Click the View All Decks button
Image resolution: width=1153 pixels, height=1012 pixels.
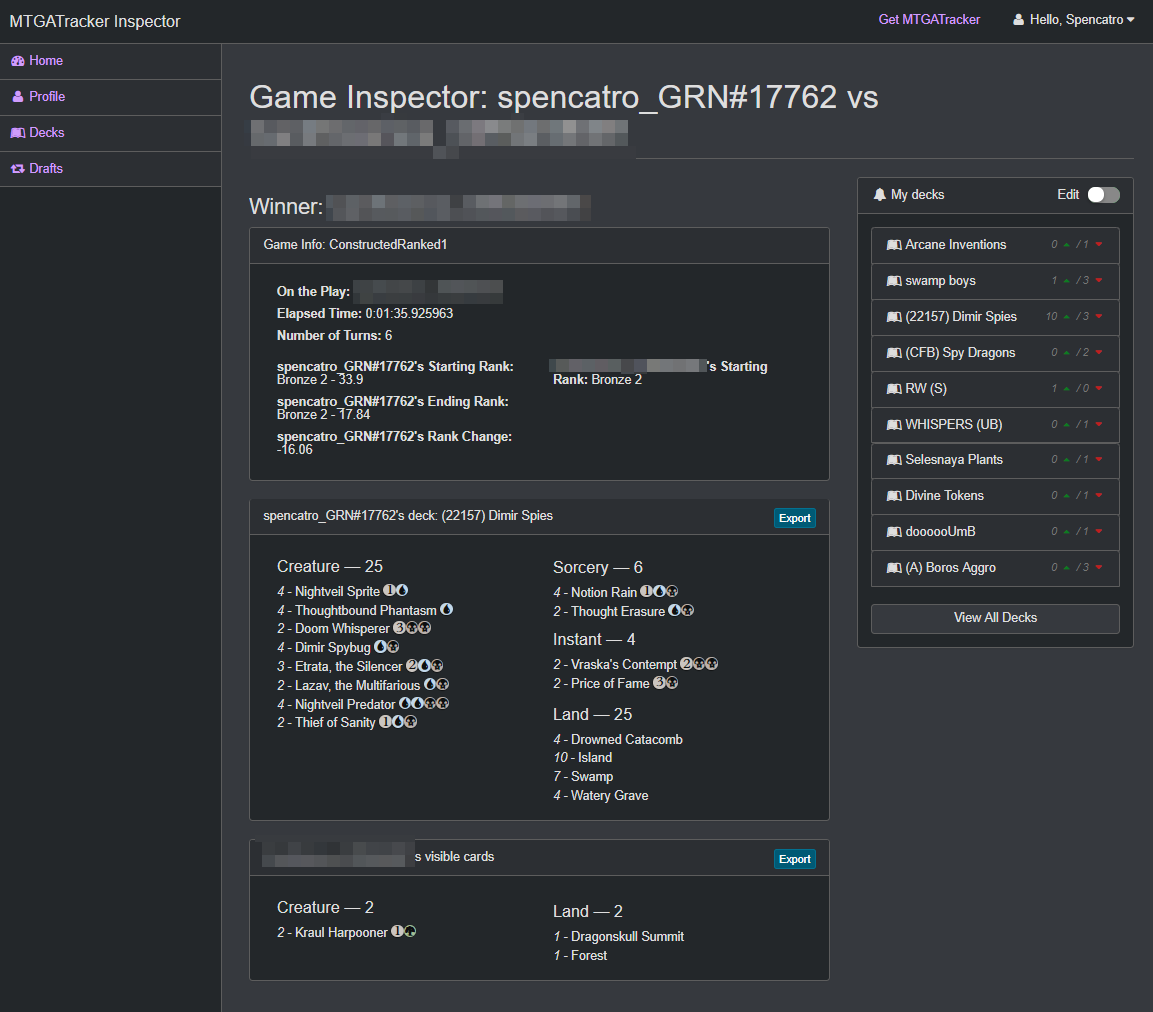(995, 619)
